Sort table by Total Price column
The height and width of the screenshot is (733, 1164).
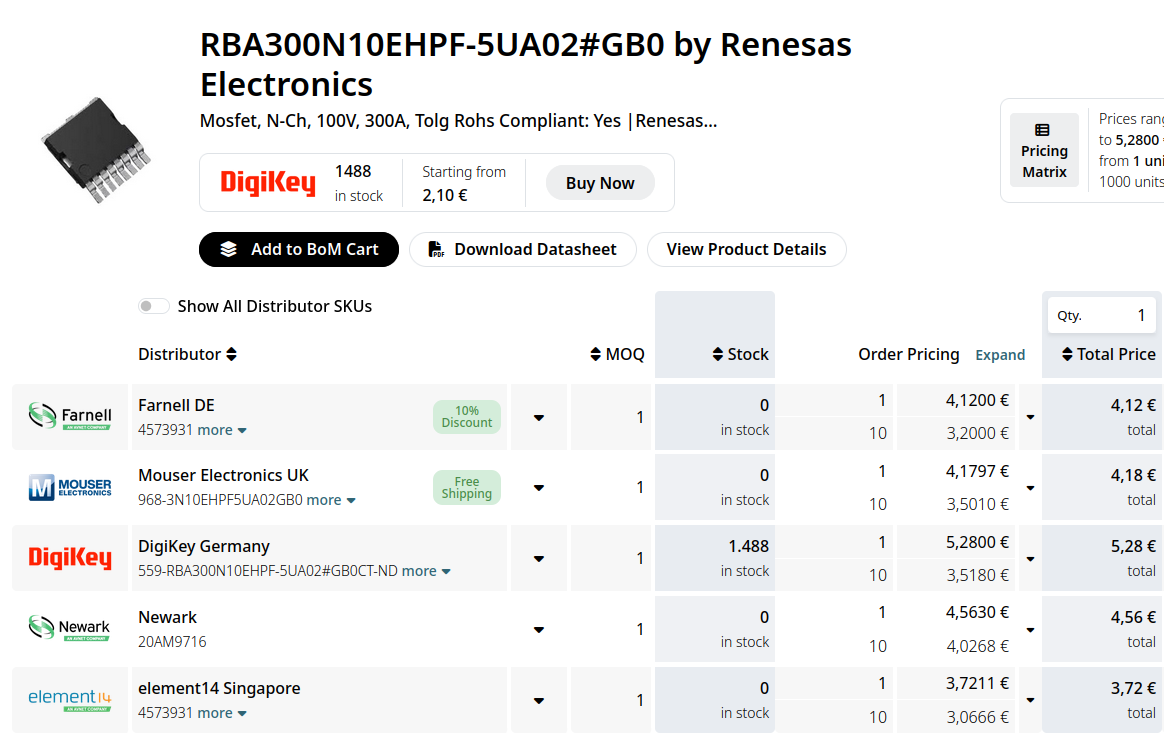pos(1108,354)
